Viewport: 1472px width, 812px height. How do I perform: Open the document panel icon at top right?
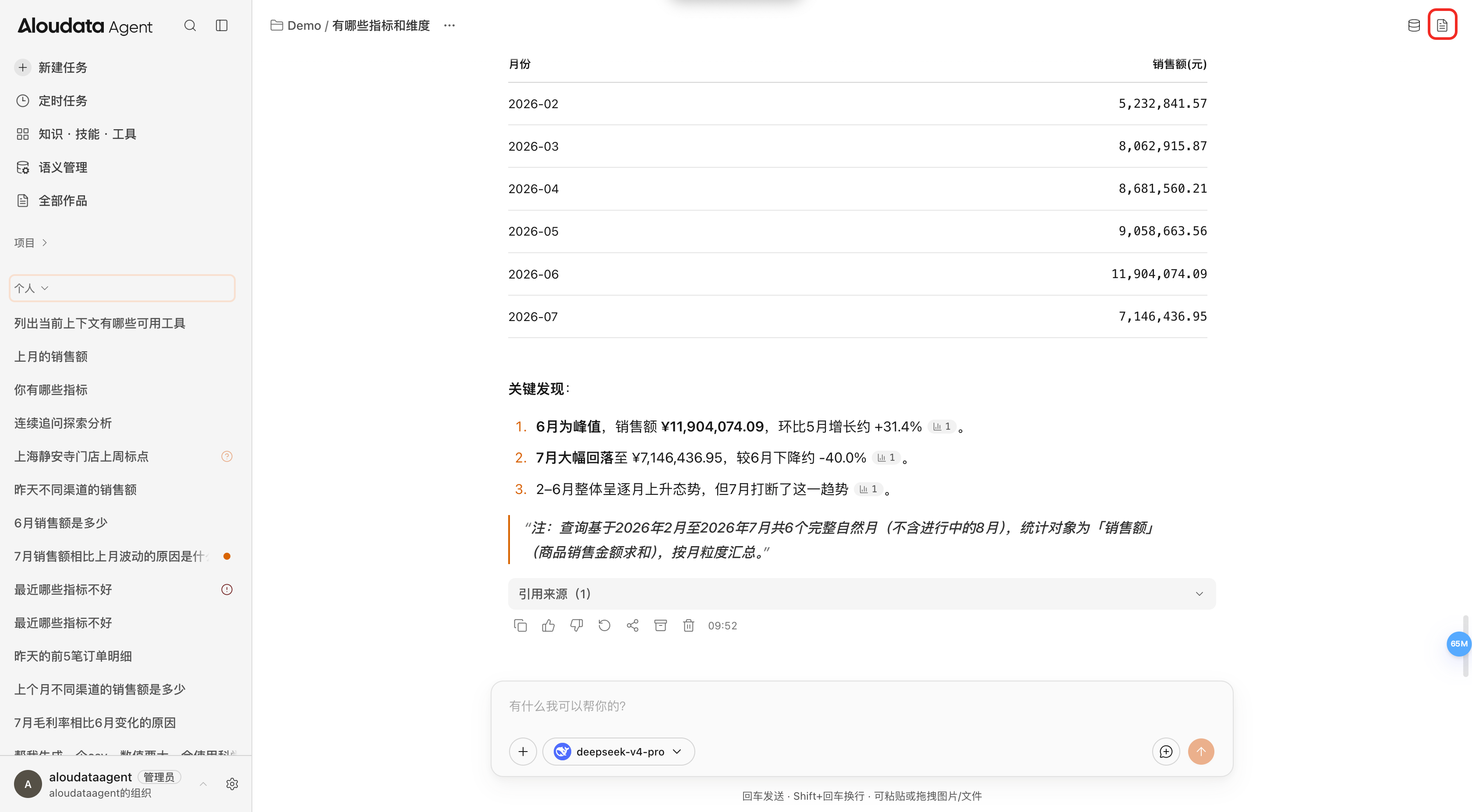(1442, 25)
